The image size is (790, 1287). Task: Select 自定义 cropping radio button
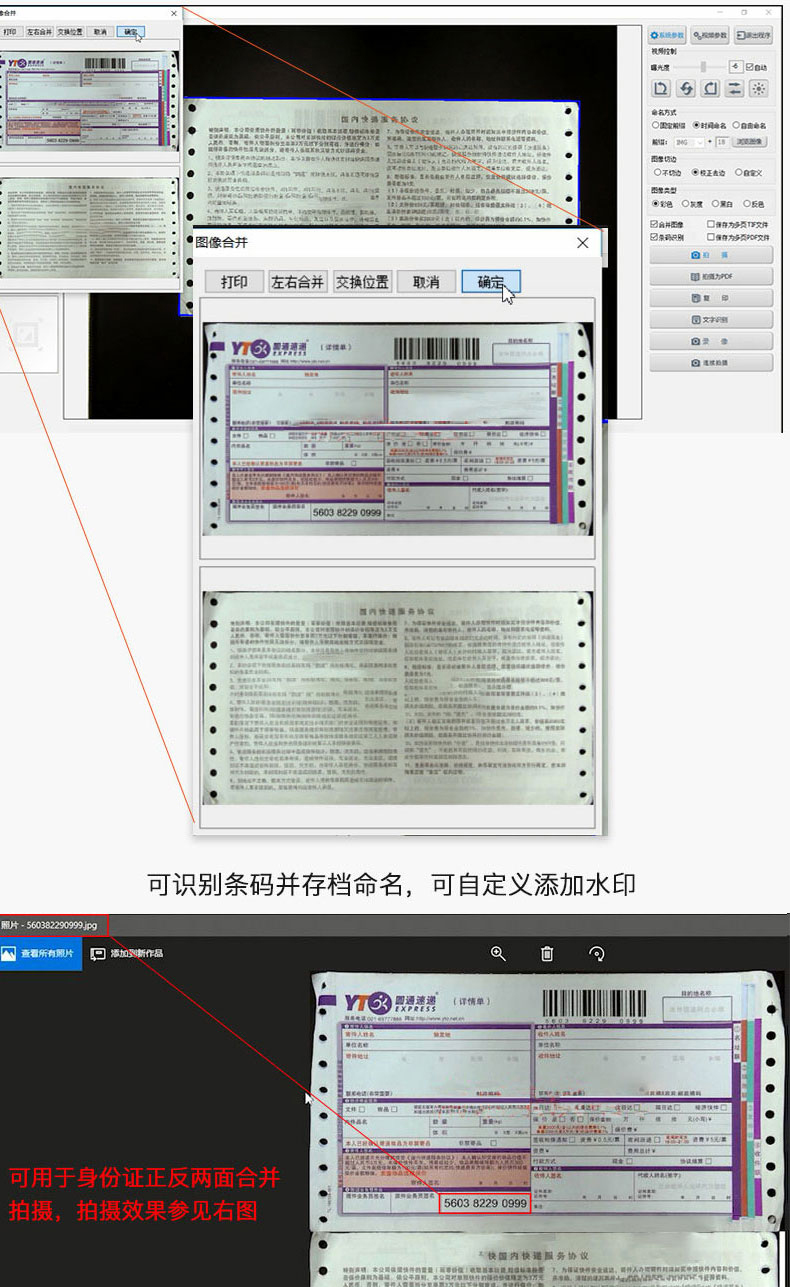coord(748,173)
